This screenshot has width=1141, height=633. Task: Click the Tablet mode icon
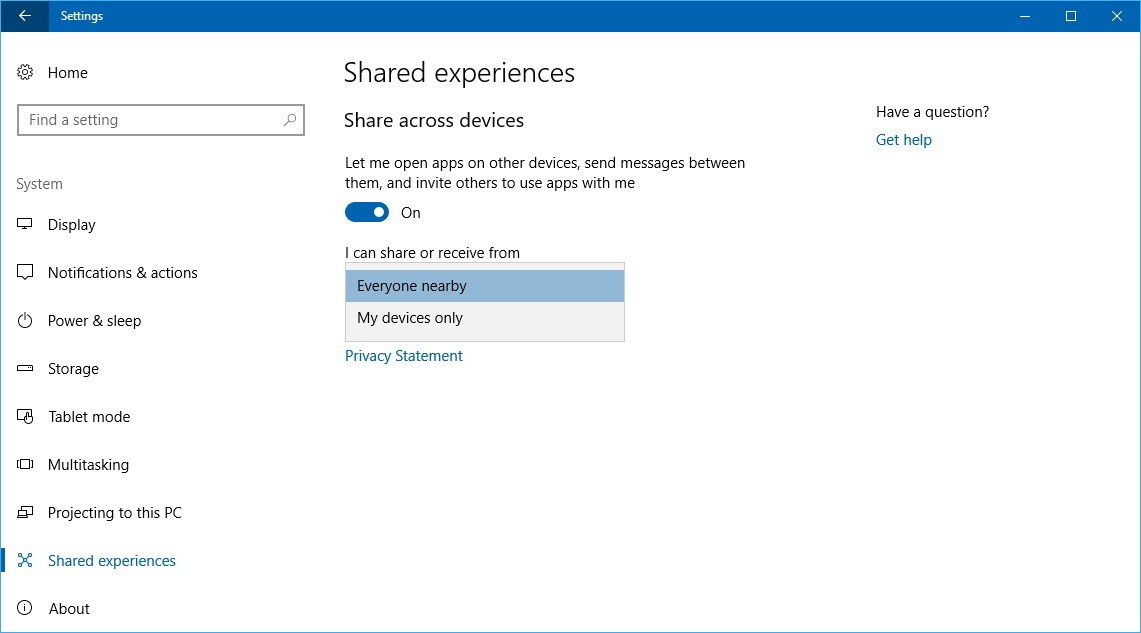[26, 417]
